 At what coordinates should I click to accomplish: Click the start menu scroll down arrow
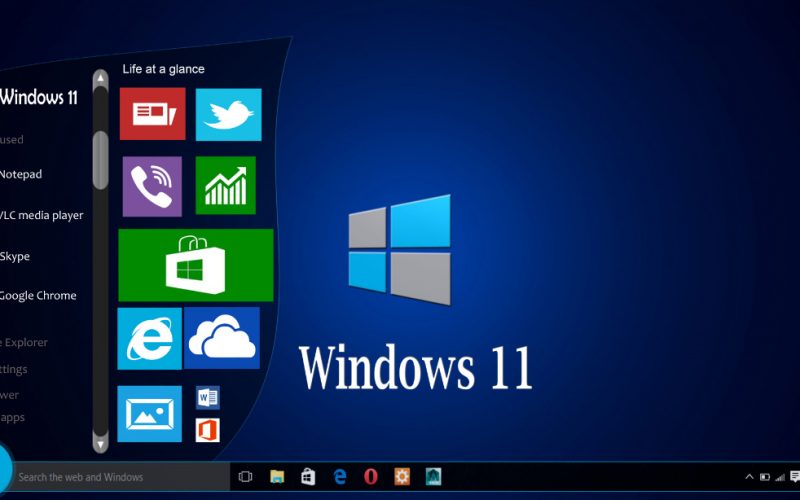101,443
